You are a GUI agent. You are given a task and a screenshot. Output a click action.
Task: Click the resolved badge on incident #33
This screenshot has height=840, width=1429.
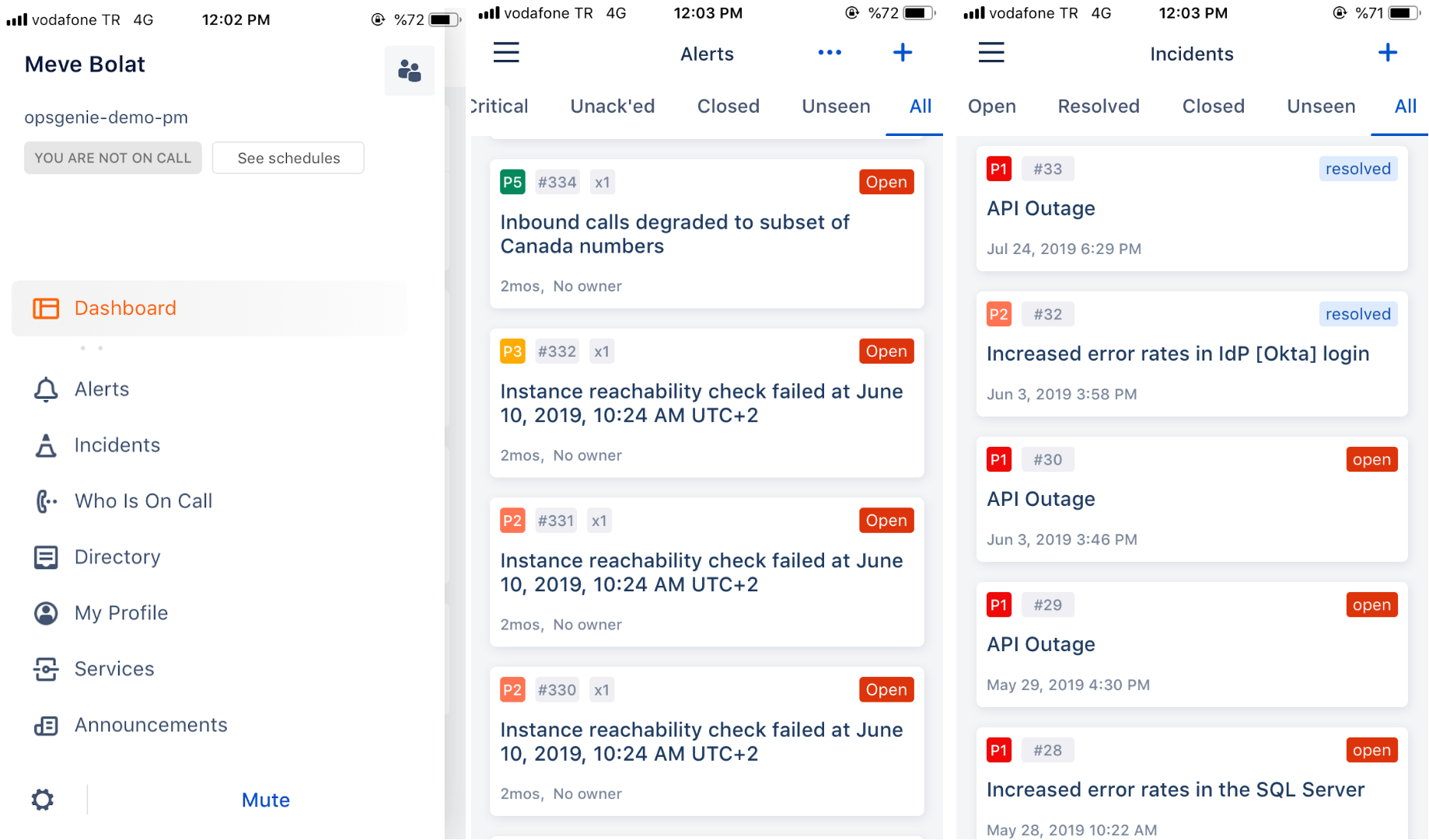1358,169
